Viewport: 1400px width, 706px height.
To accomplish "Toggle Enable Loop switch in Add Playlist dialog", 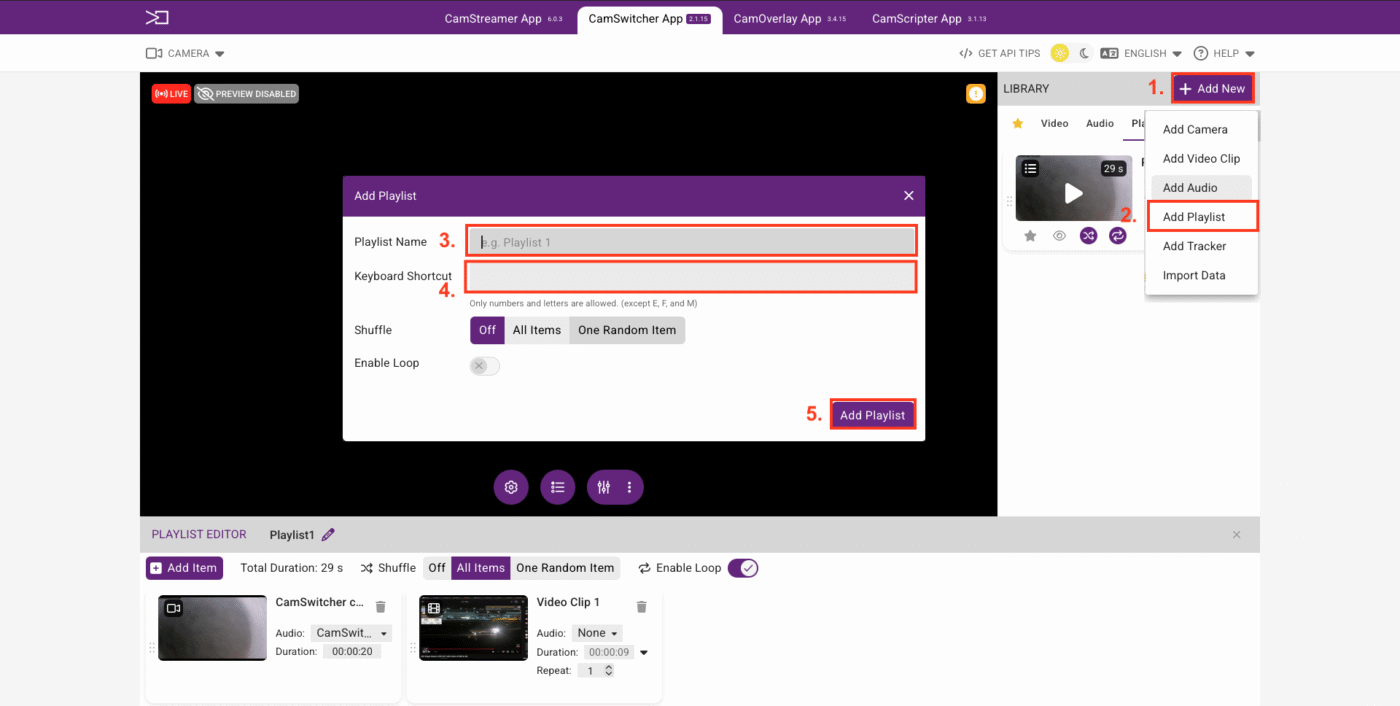I will click(x=485, y=366).
